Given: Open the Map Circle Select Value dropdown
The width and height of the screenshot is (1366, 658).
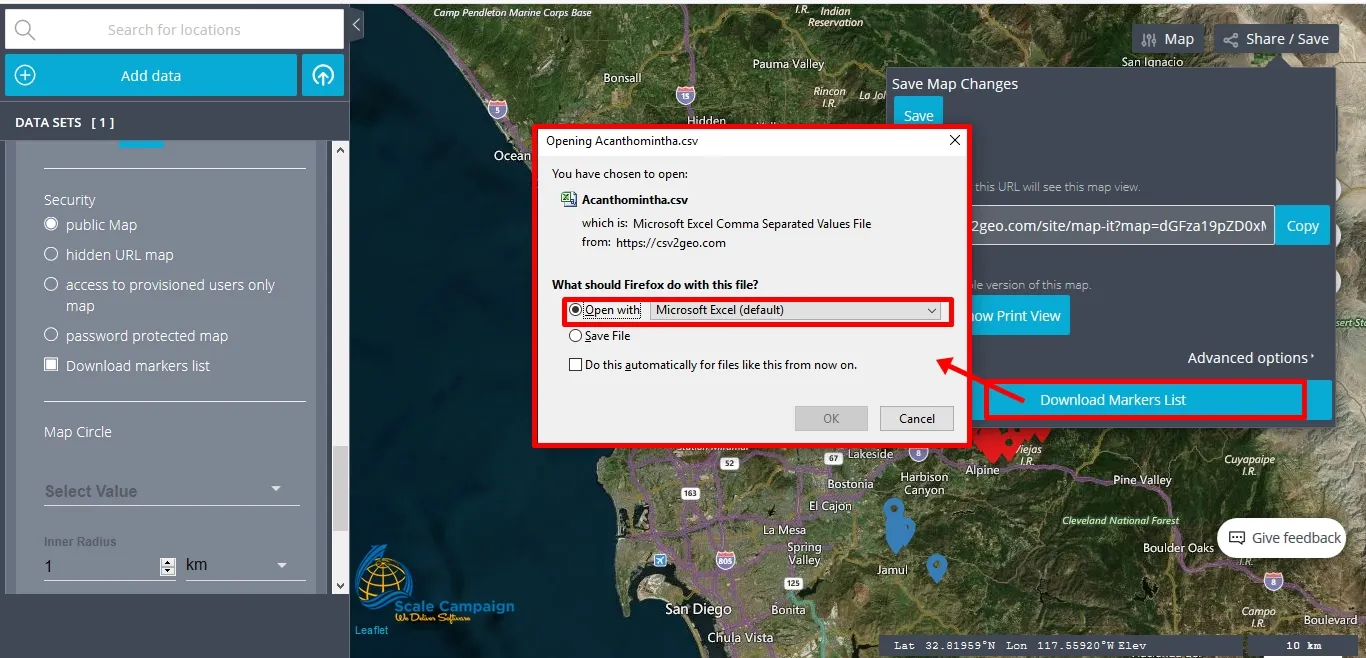Looking at the screenshot, I should pyautogui.click(x=164, y=491).
